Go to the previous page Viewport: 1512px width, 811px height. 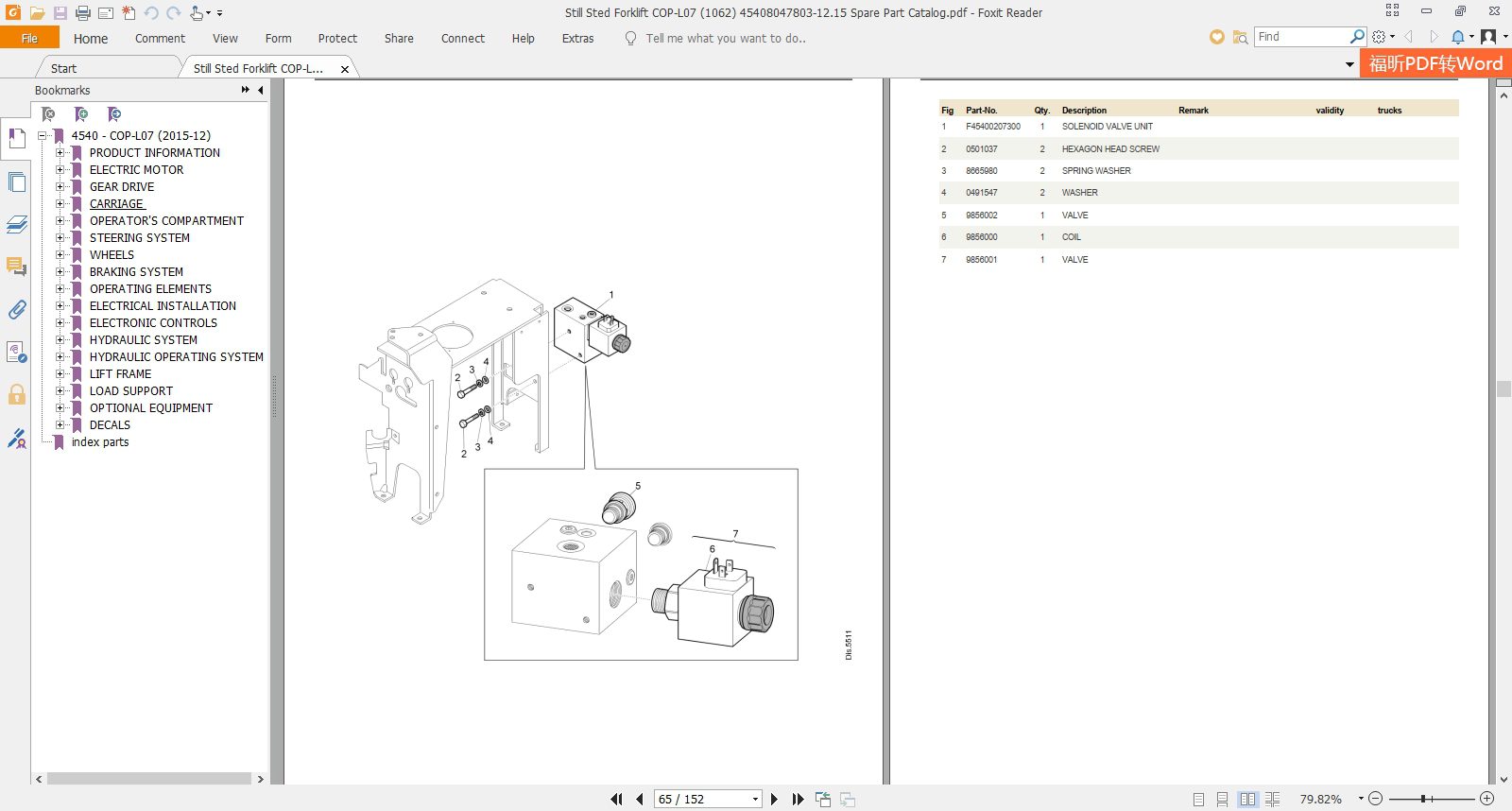coord(640,799)
